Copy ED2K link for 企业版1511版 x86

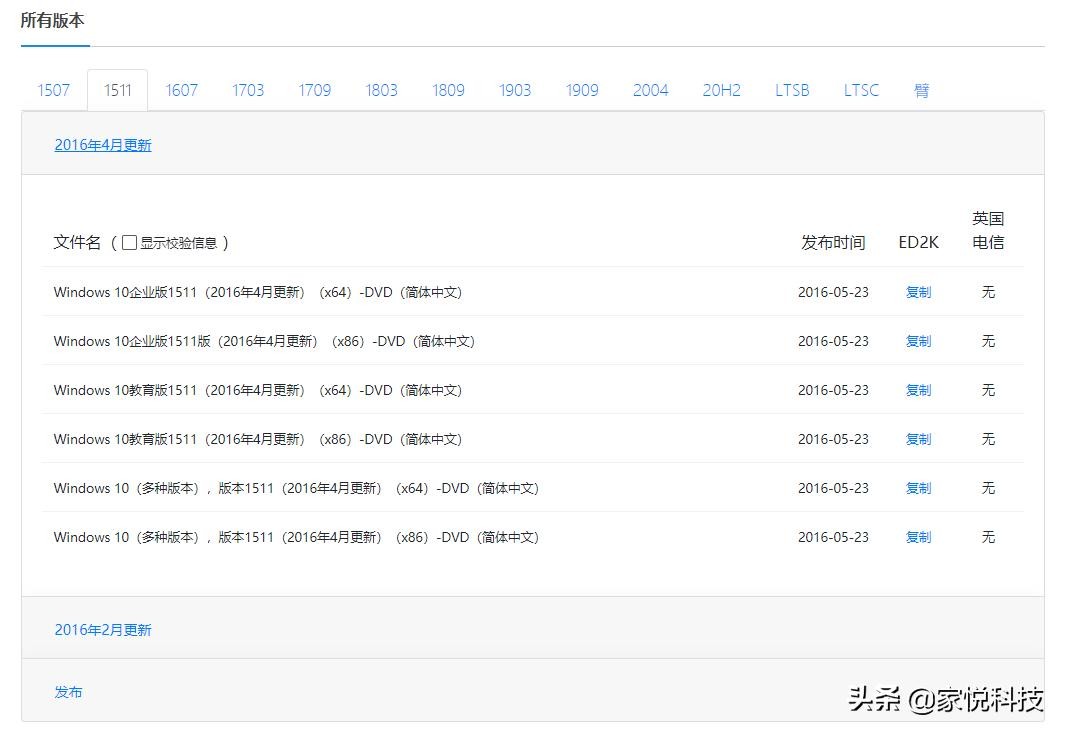[918, 341]
